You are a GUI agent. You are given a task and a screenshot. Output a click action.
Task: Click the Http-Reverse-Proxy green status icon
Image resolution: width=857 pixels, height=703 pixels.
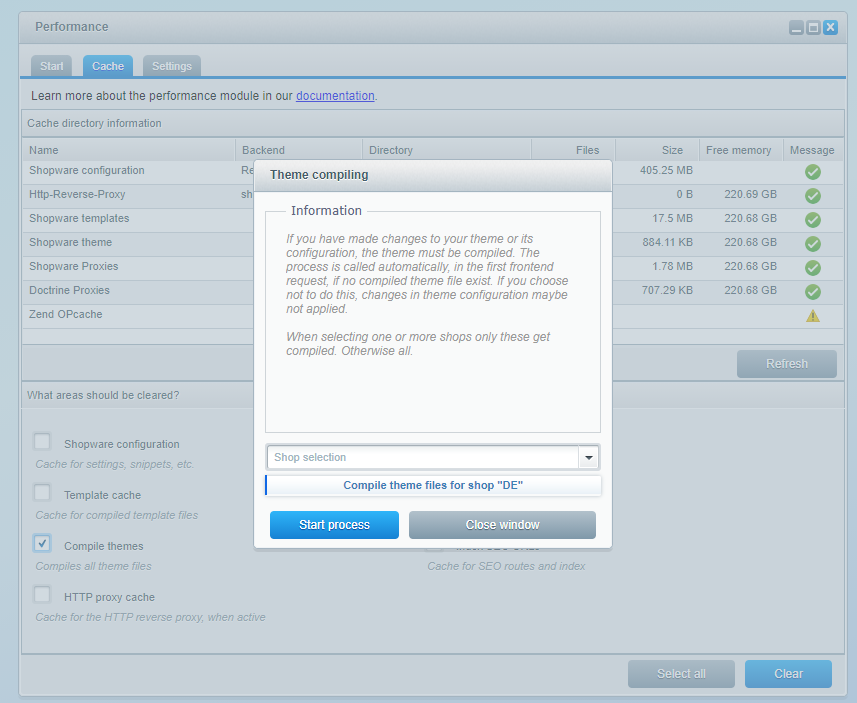812,196
